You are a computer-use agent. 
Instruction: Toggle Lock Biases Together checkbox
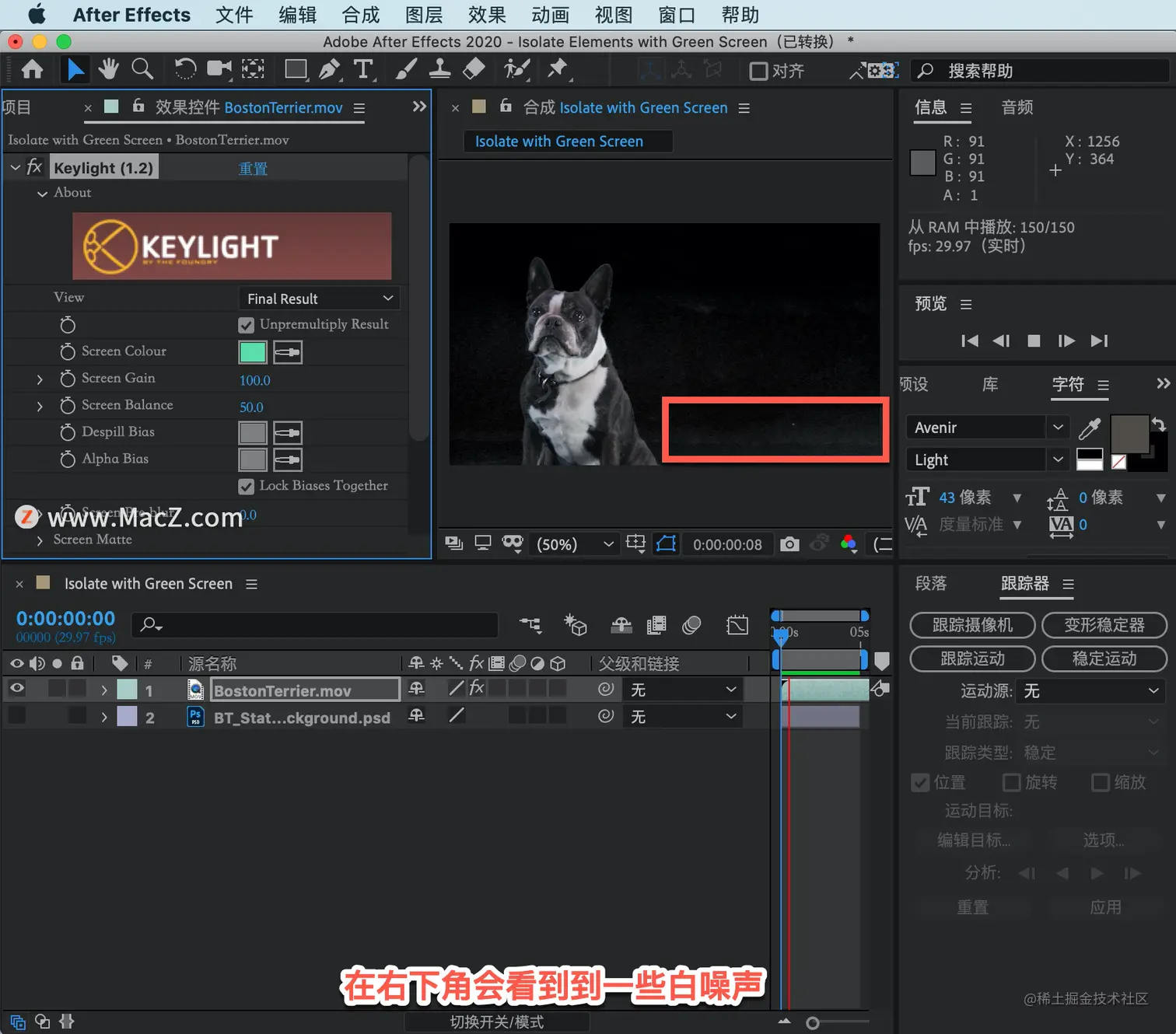tap(247, 487)
